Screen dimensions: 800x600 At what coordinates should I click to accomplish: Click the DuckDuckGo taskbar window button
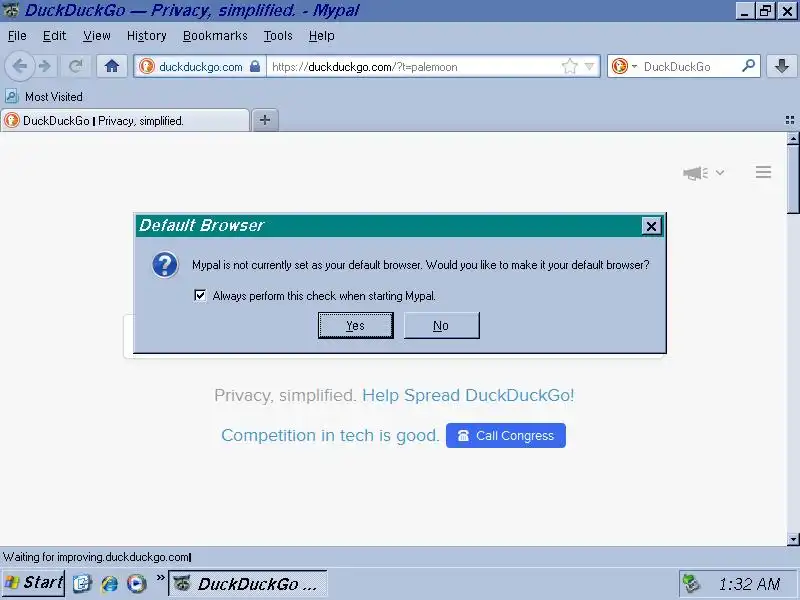coord(248,584)
